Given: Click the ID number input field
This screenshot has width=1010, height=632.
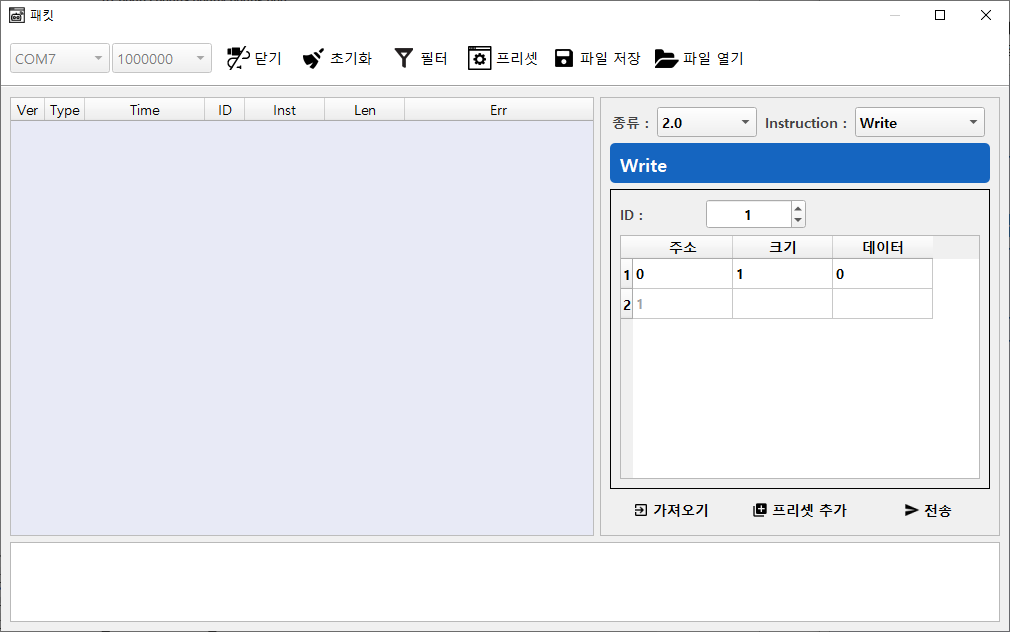Looking at the screenshot, I should pyautogui.click(x=747, y=215).
